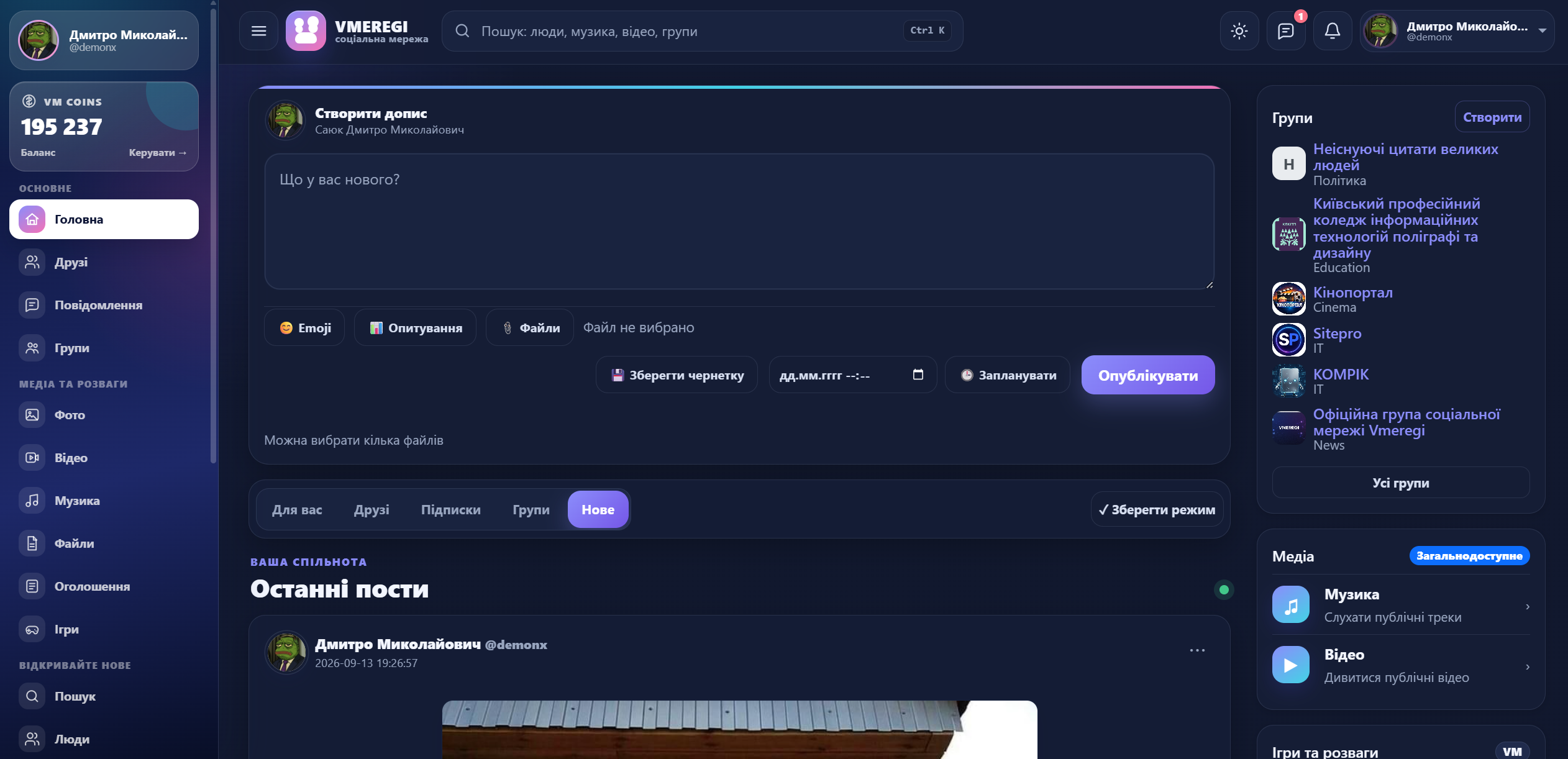
Task: Open Пошук in the sidebar
Action: click(104, 696)
